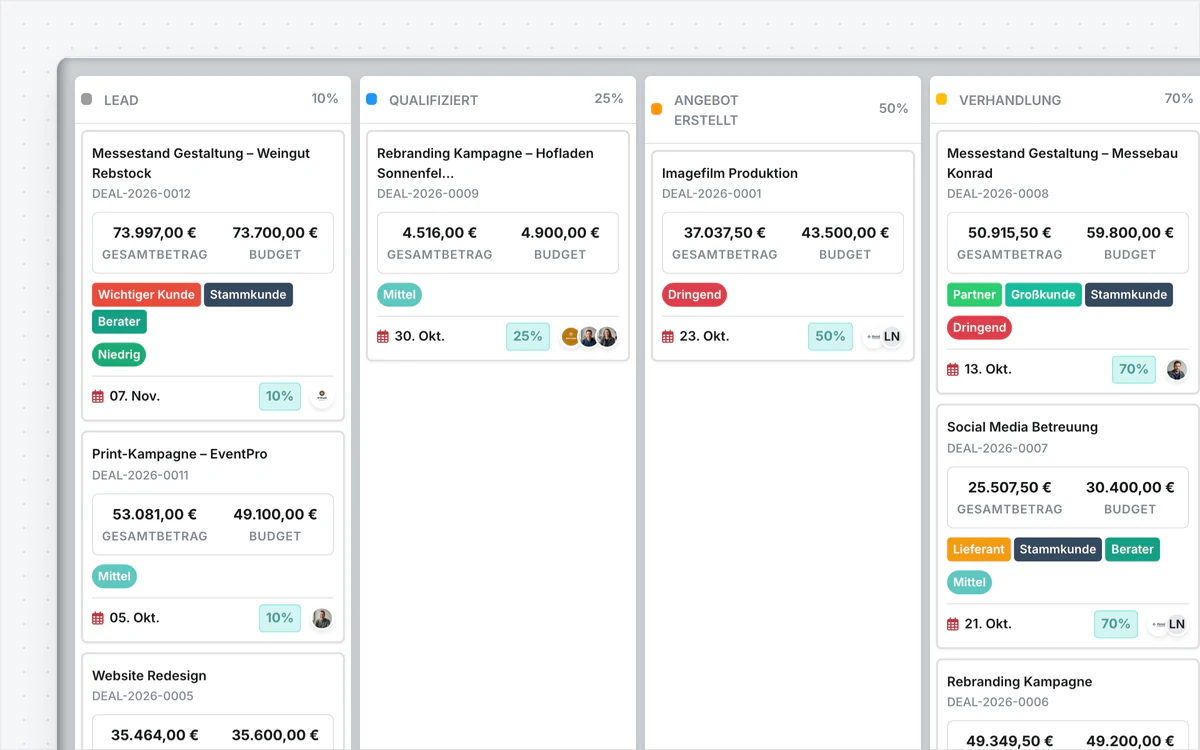Click Dringend badge on Messebau Konrad card
1200x750 pixels.
[x=979, y=327]
